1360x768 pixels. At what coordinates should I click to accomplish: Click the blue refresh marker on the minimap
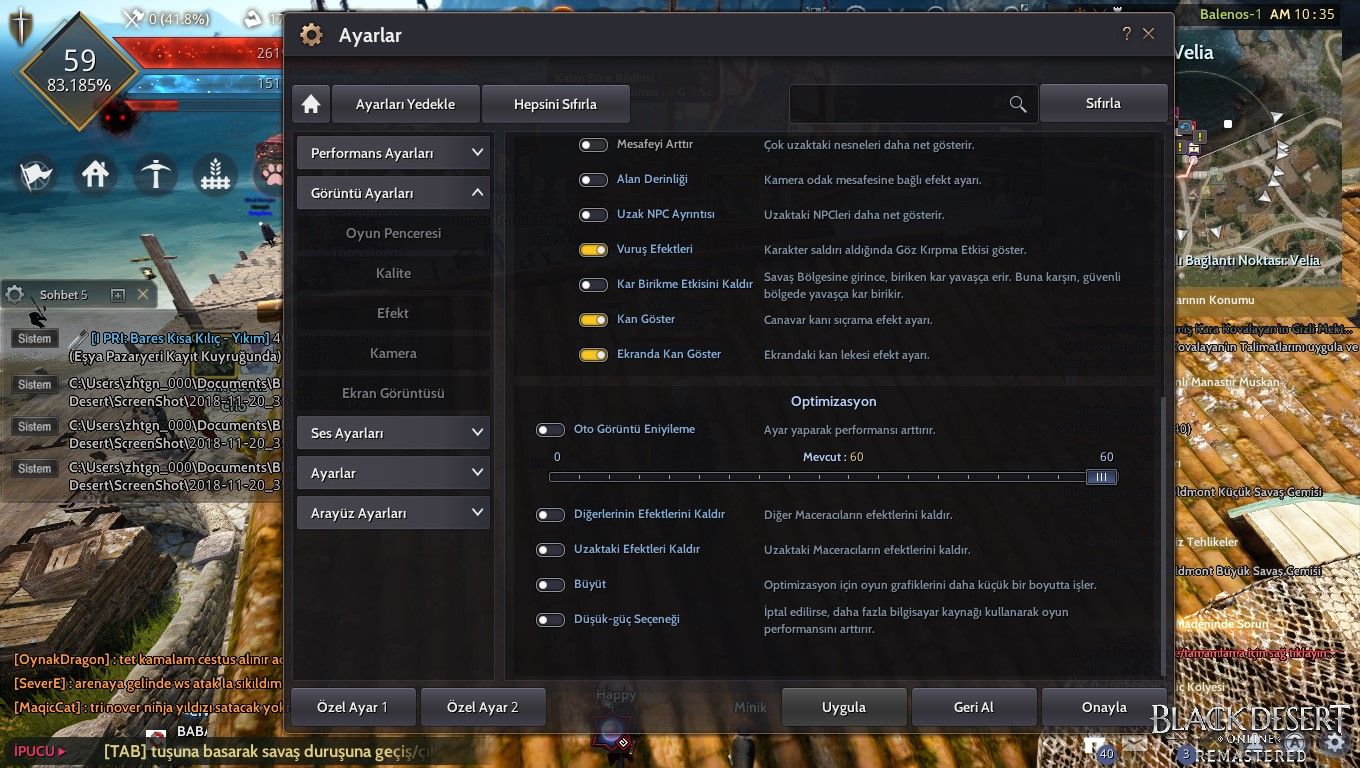coord(1186,128)
